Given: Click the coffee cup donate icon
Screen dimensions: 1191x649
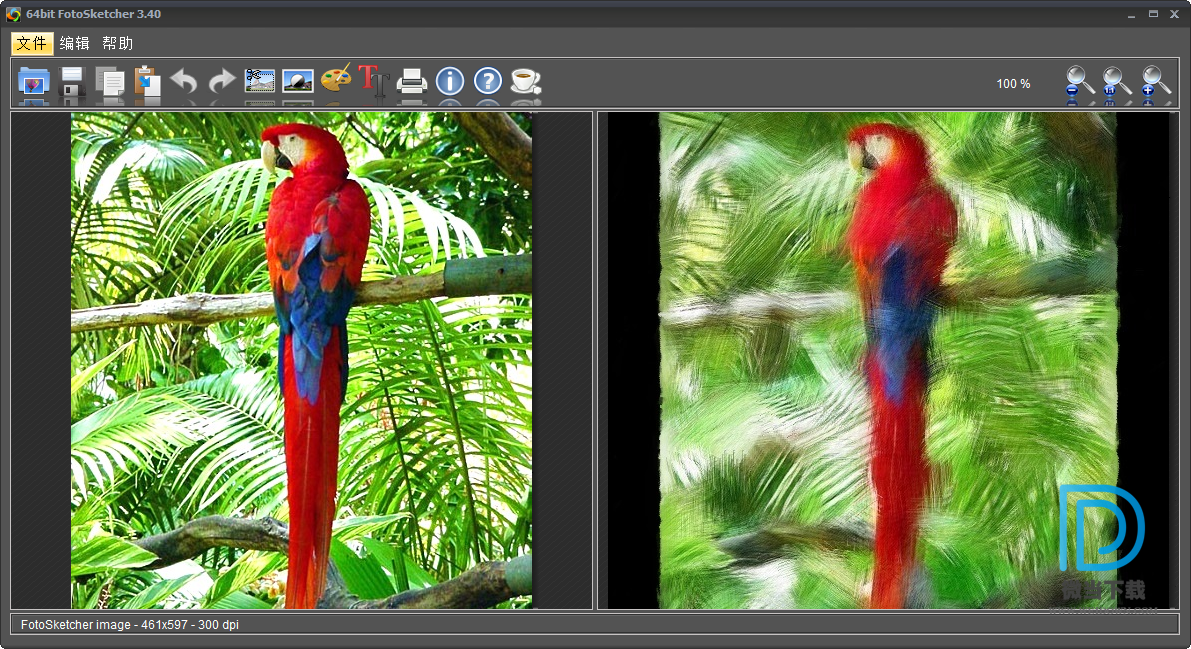Looking at the screenshot, I should pyautogui.click(x=525, y=81).
